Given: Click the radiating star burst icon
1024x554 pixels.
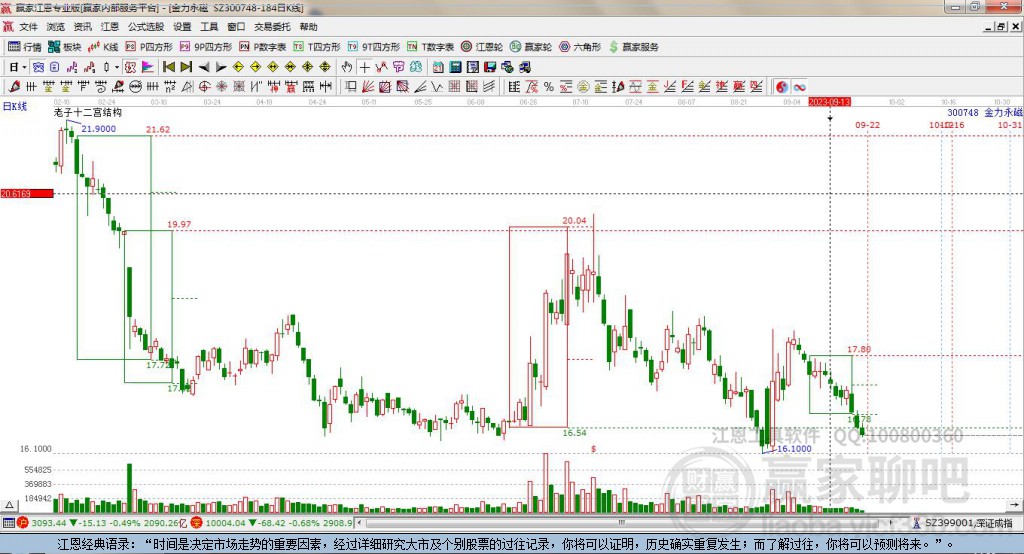Looking at the screenshot, I should coord(222,86).
